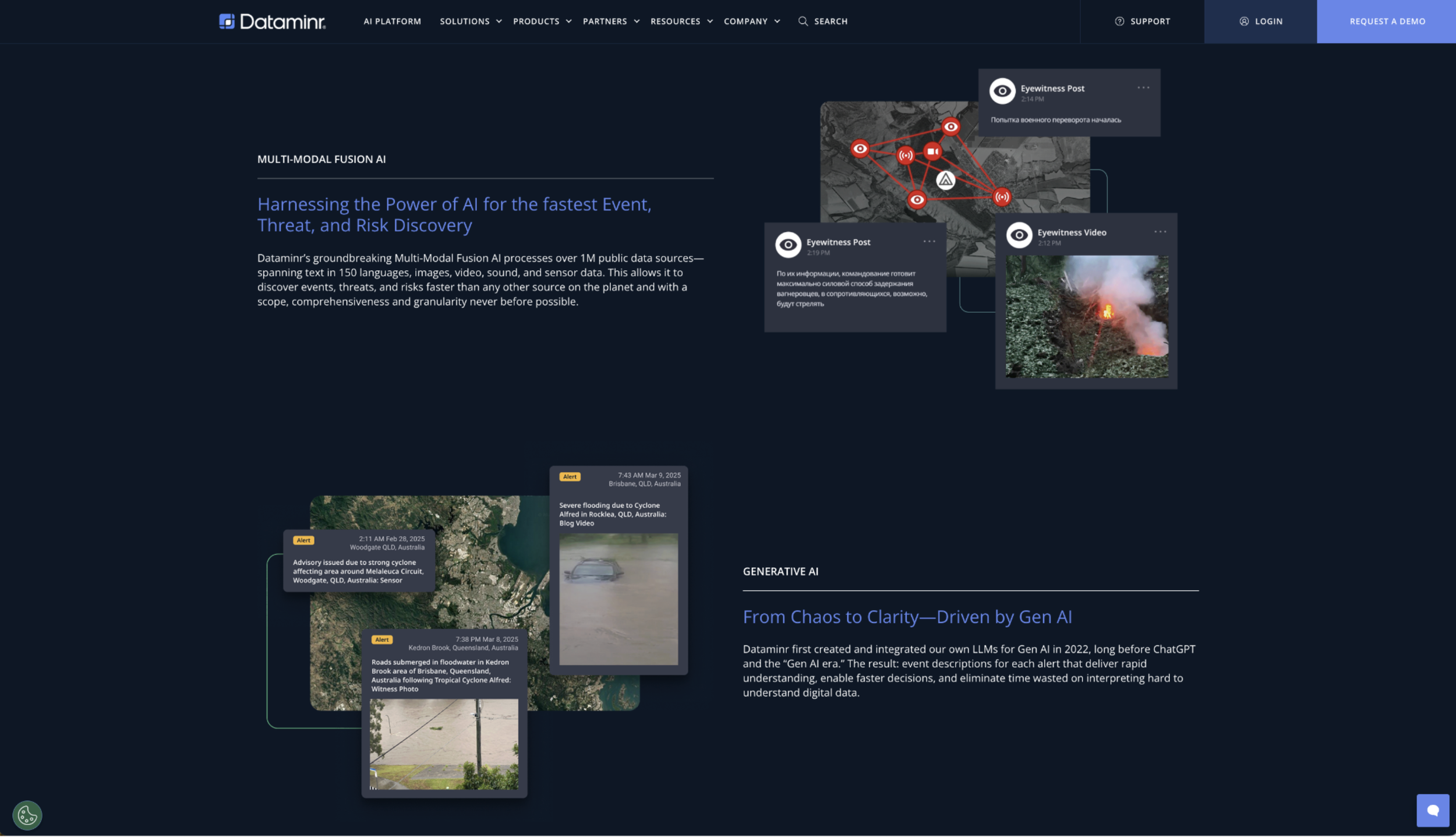Viewport: 1456px width, 838px height.
Task: Expand the Solutions dropdown chevron
Action: click(499, 22)
